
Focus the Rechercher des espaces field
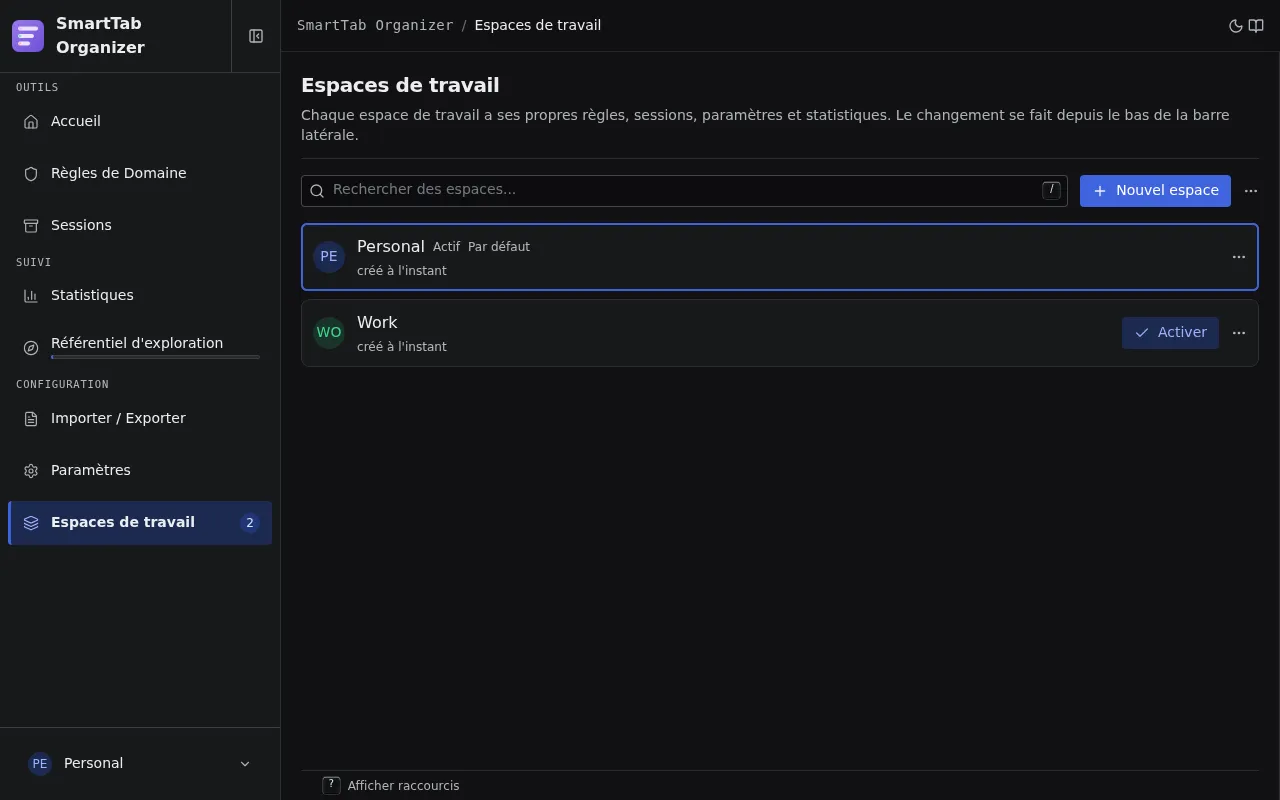(684, 191)
